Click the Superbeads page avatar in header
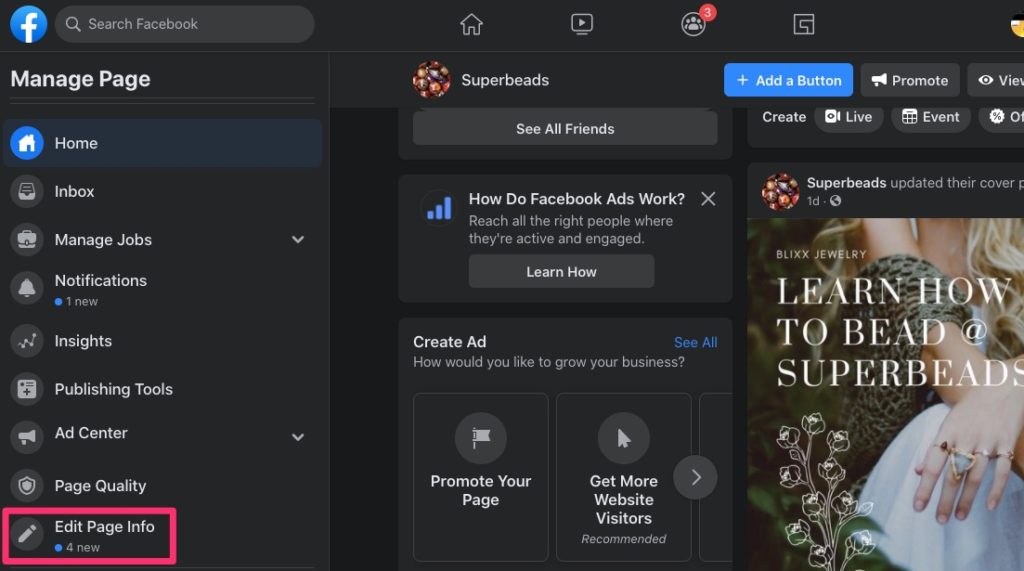Screen dimensions: 1024x571 pos(431,80)
